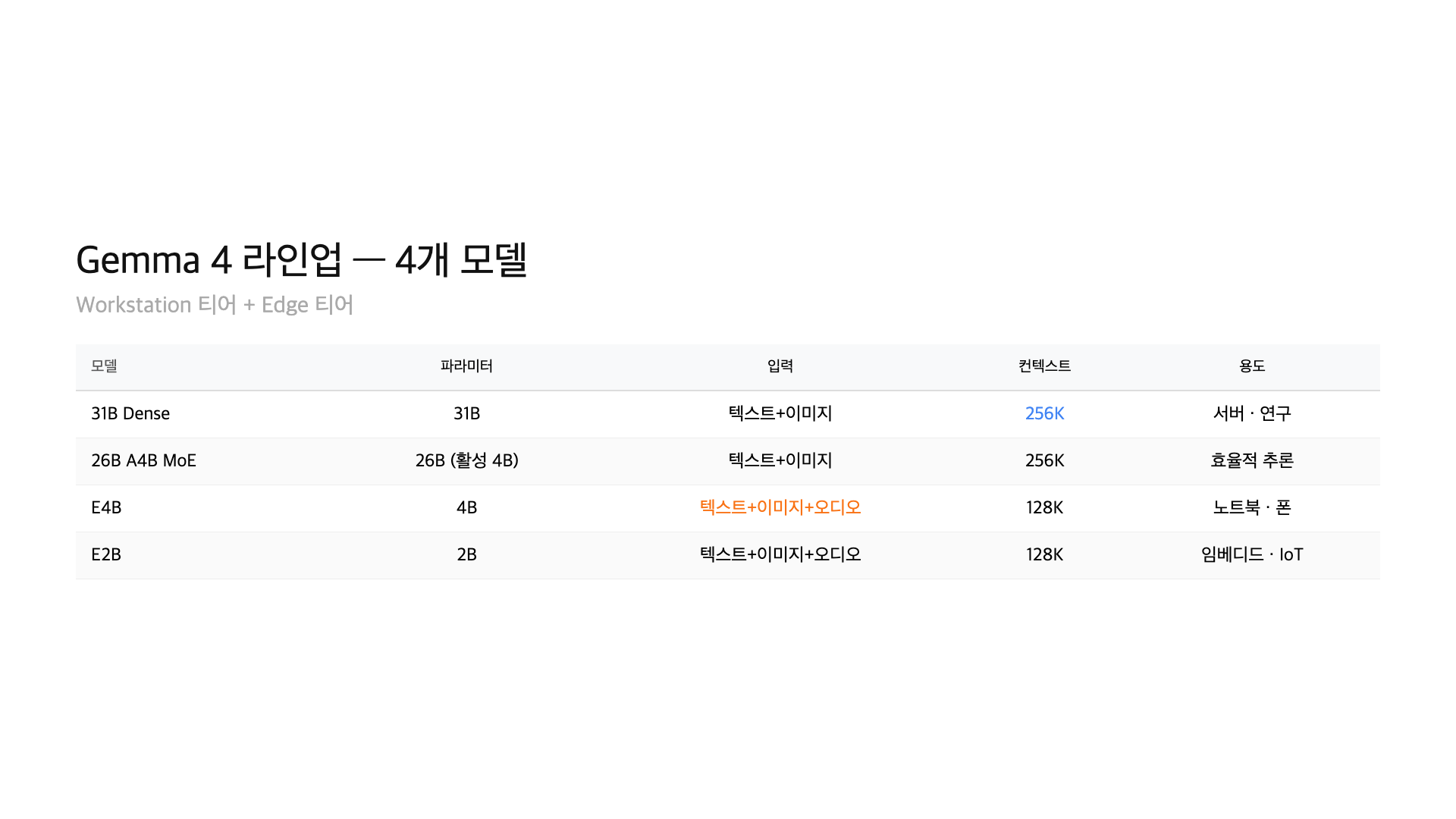Screen dimensions: 1456x819
Task: Select the E2B model cell
Action: (x=106, y=554)
